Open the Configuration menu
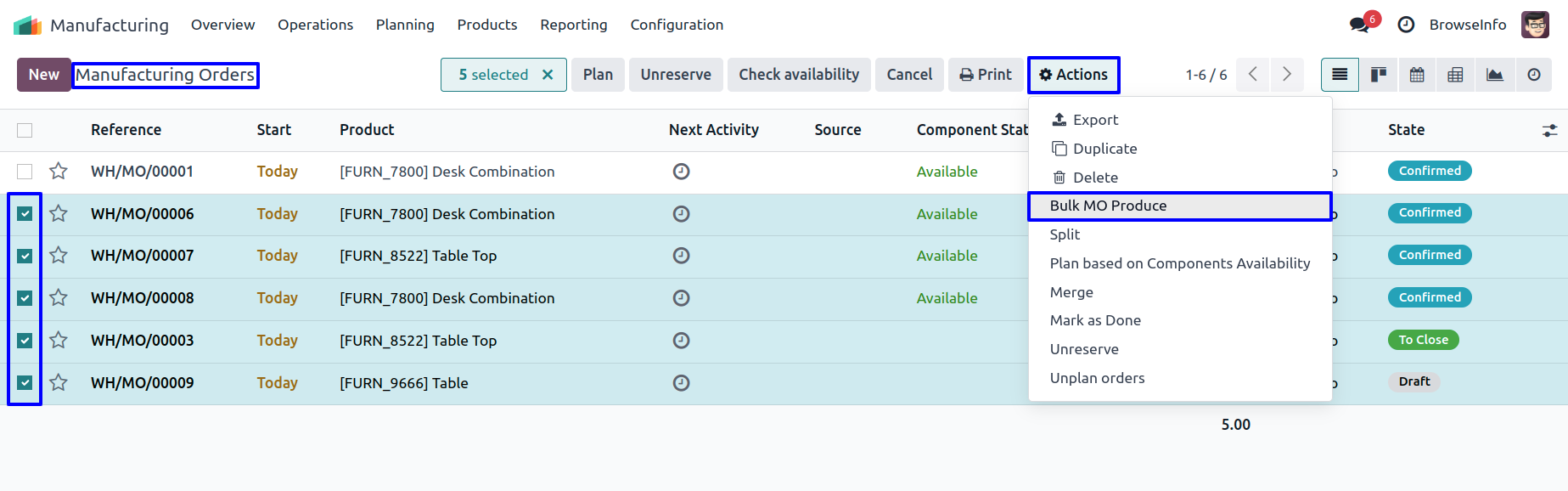Screen dimensions: 1568x491 (677, 25)
